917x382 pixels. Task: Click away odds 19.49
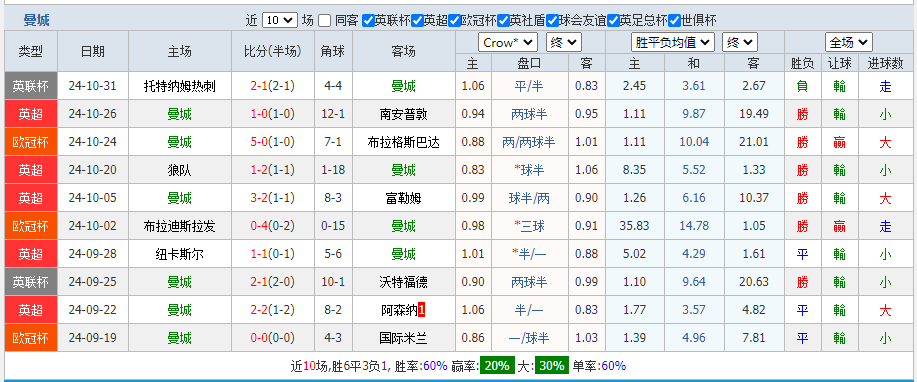coord(754,114)
